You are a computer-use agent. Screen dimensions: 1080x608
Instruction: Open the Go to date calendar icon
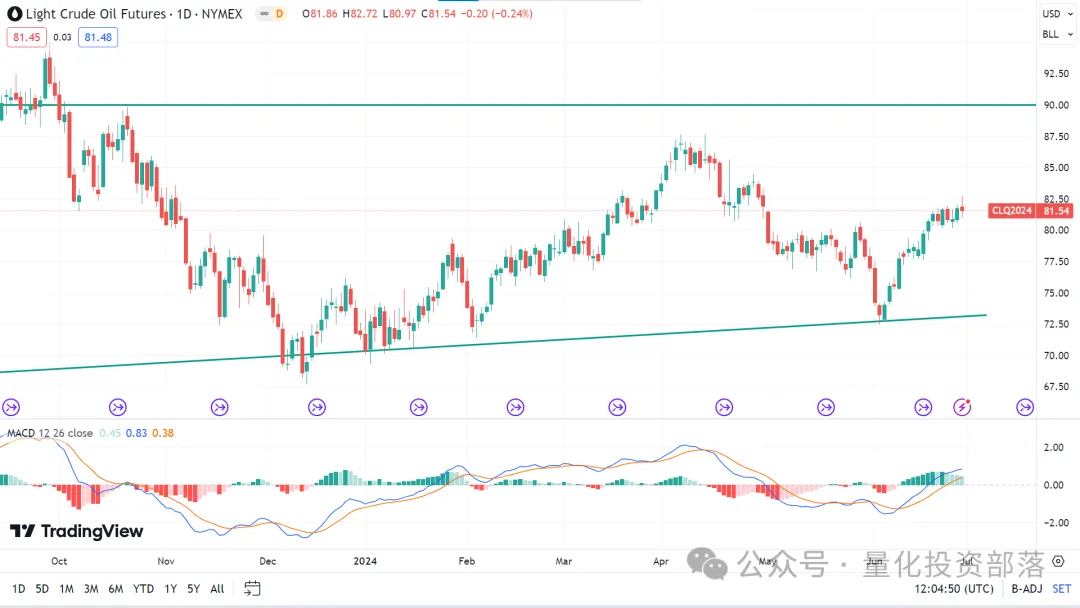(x=252, y=589)
